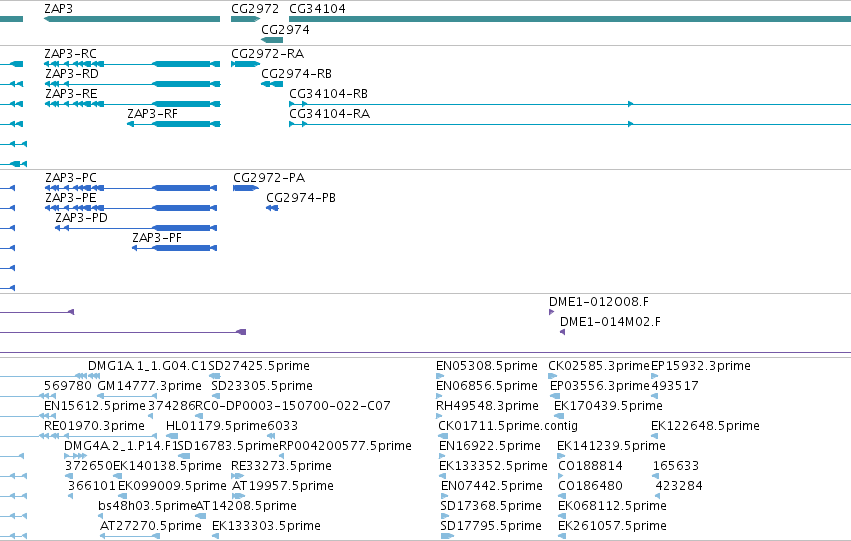Click EST label AT27270.5prime
851x541 pixels.
coord(151,526)
